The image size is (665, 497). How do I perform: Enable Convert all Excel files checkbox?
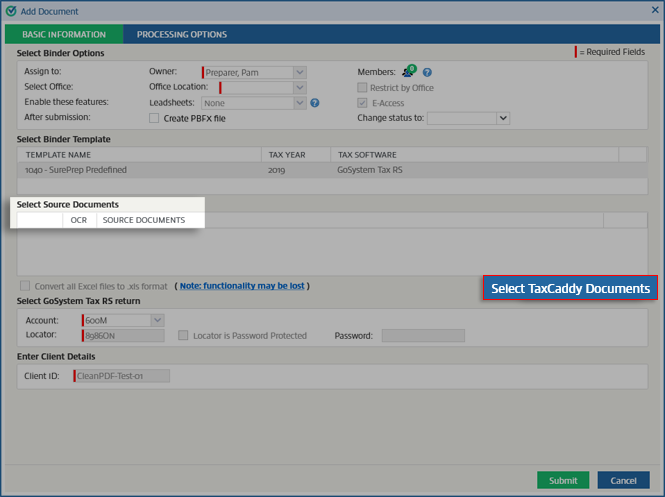[x=25, y=286]
